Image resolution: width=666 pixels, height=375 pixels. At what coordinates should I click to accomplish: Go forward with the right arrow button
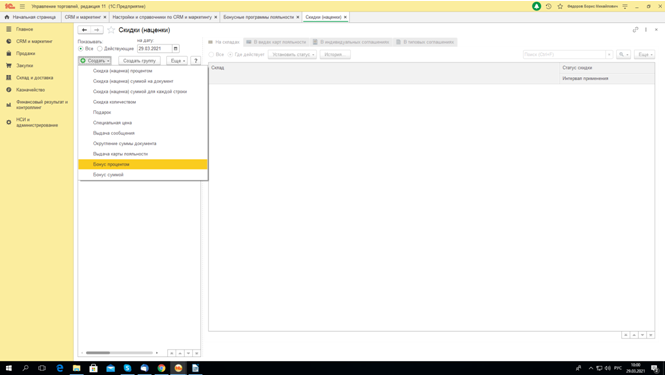(x=96, y=30)
